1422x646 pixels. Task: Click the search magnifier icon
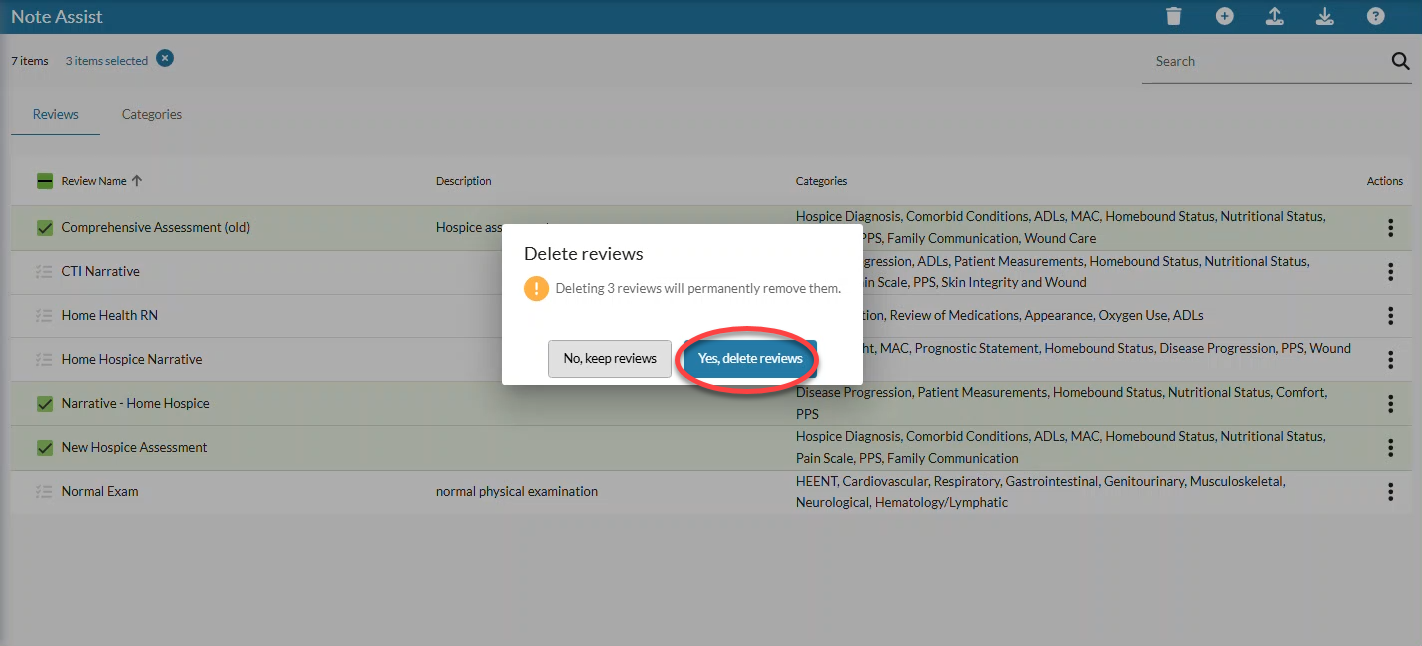click(x=1400, y=60)
